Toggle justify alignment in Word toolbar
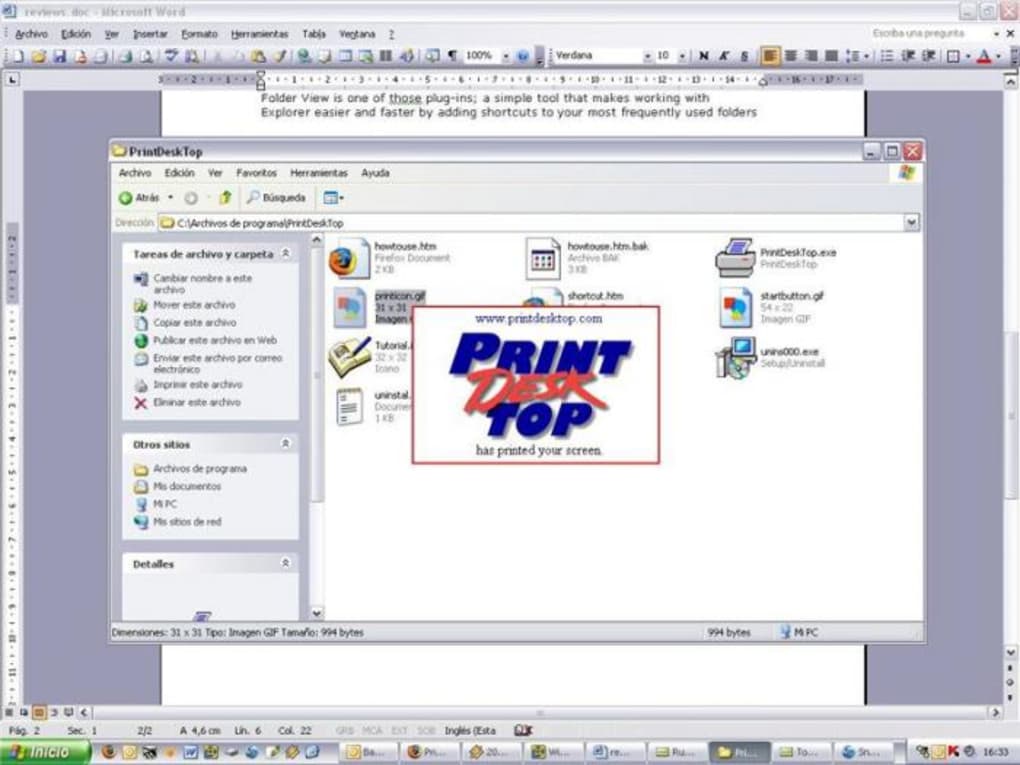Screen dimensions: 1020x765 click(x=831, y=57)
